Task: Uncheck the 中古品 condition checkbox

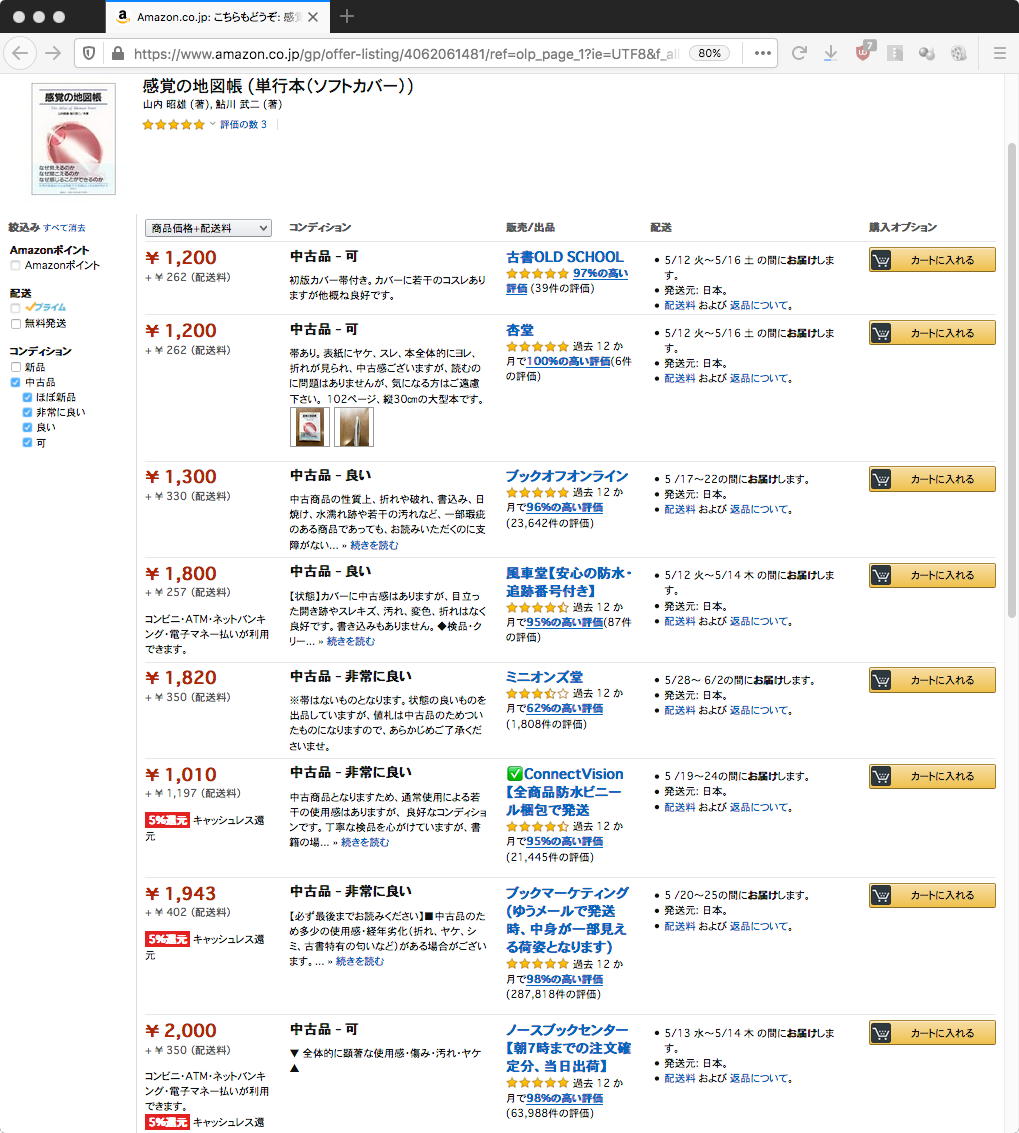Action: pyautogui.click(x=15, y=382)
